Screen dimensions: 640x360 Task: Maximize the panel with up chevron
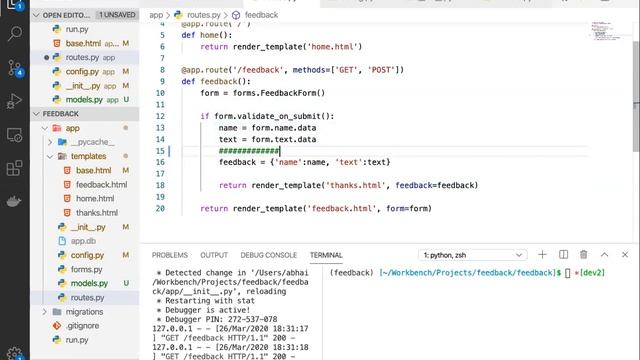click(x=604, y=255)
